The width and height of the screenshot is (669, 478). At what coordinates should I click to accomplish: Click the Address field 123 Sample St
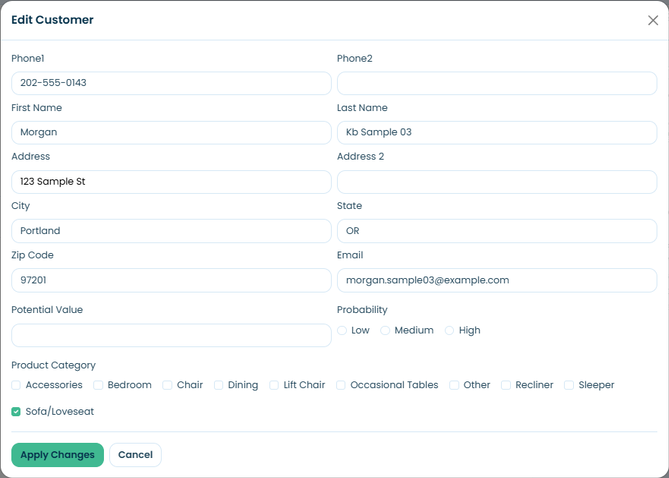click(x=171, y=182)
